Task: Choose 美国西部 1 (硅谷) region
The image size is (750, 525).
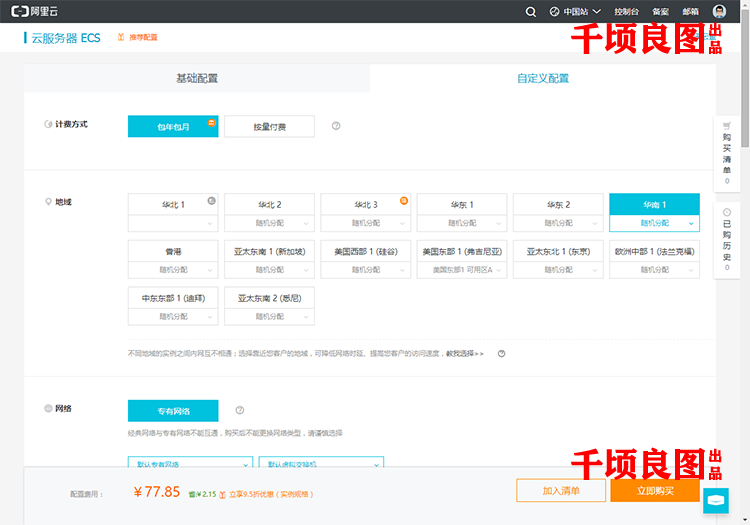Action: point(365,251)
